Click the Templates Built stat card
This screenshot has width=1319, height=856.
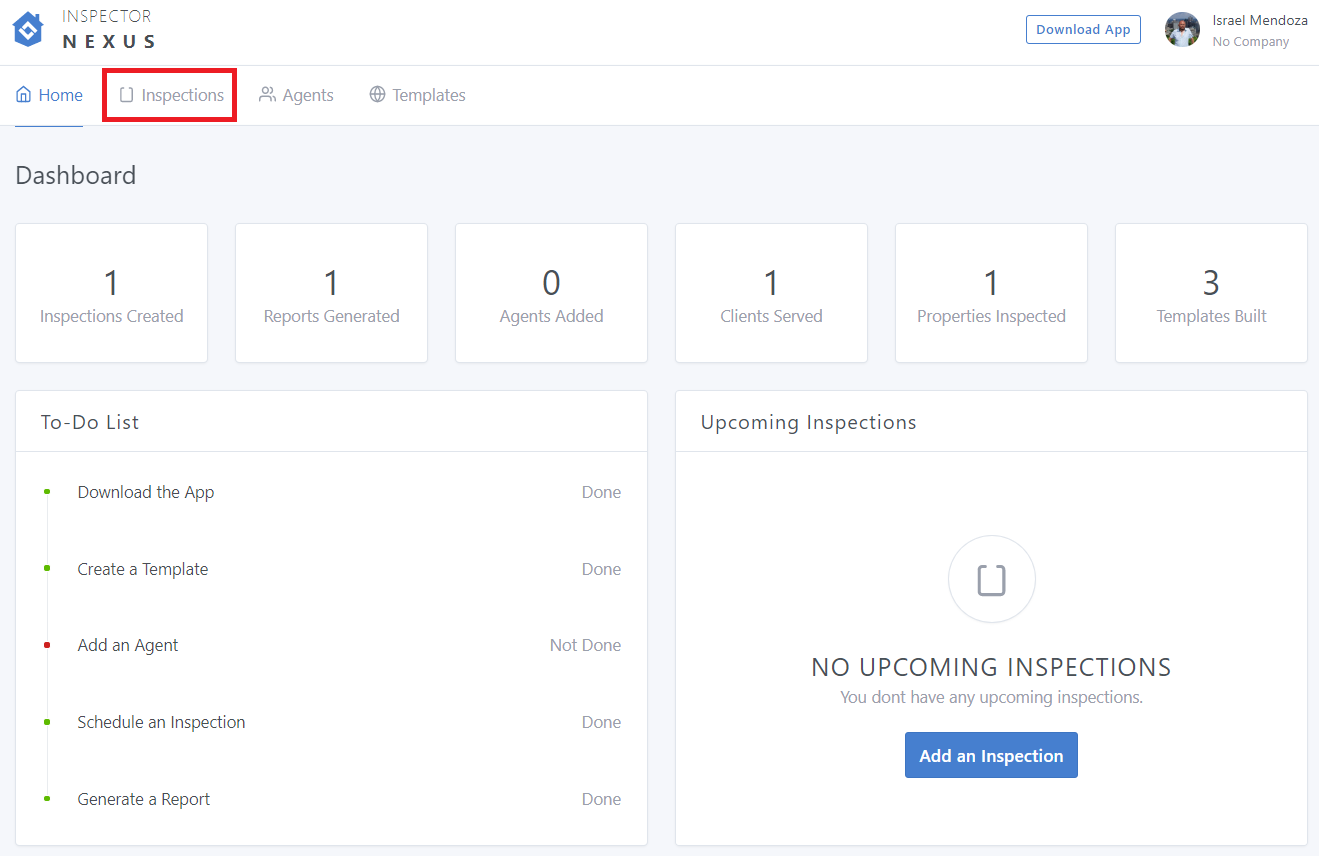[1211, 293]
